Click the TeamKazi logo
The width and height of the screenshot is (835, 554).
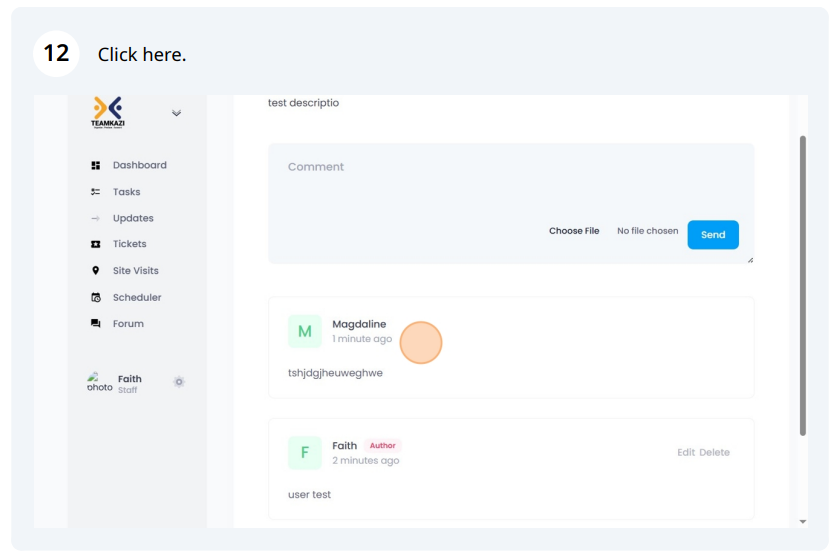click(107, 112)
